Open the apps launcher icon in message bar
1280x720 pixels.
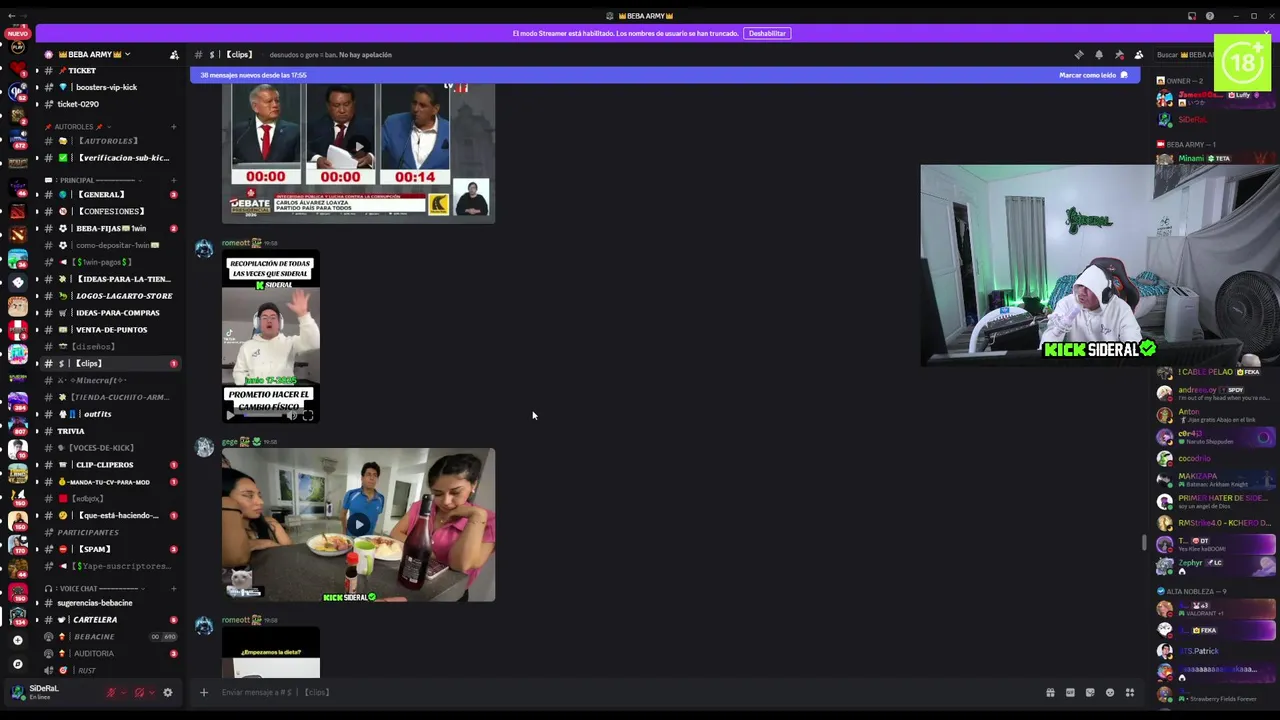click(x=1130, y=692)
